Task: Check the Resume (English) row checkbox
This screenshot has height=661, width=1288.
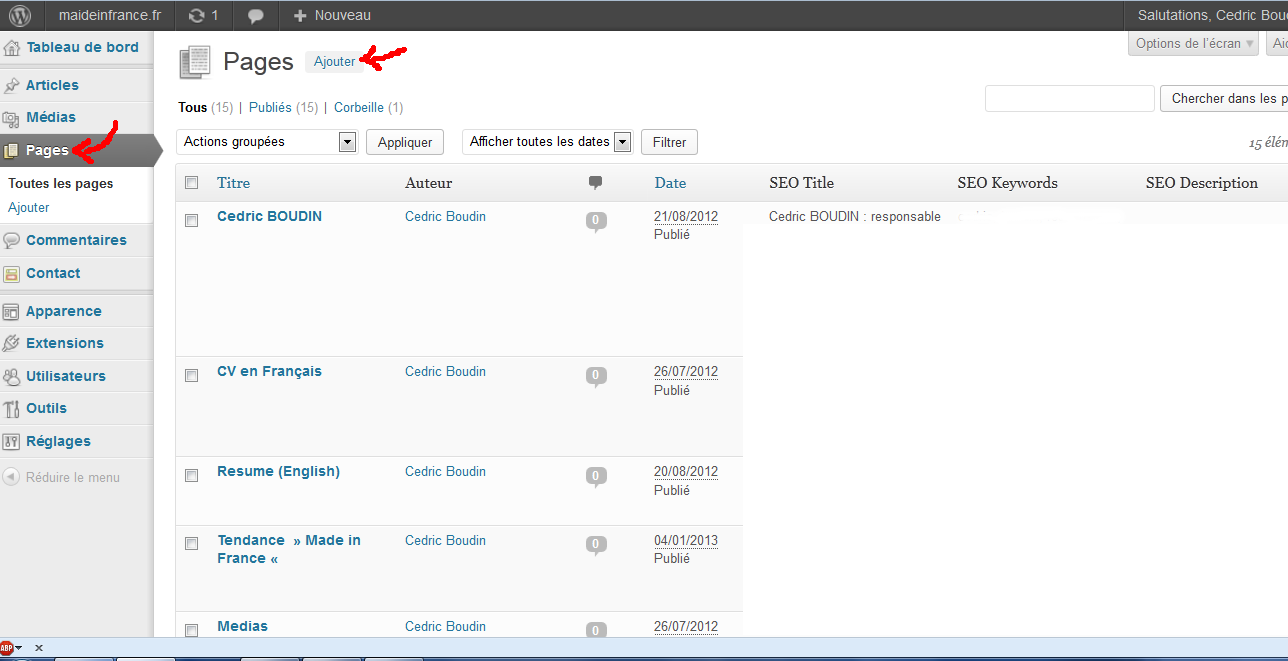Action: coord(192,475)
